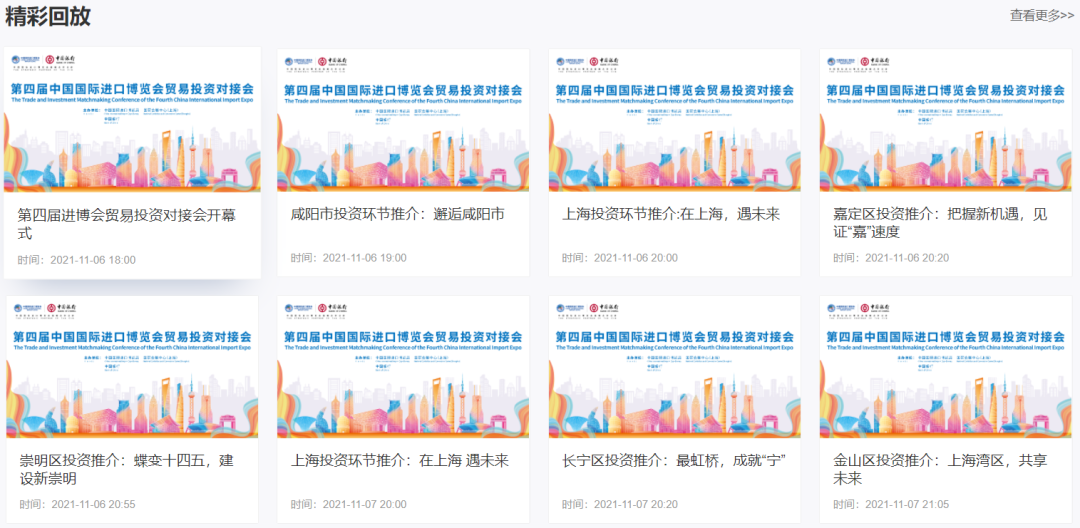Open thumbnail for 第四届进博会贸易投资对接会开幕式
The image size is (1080, 528).
[x=132, y=119]
